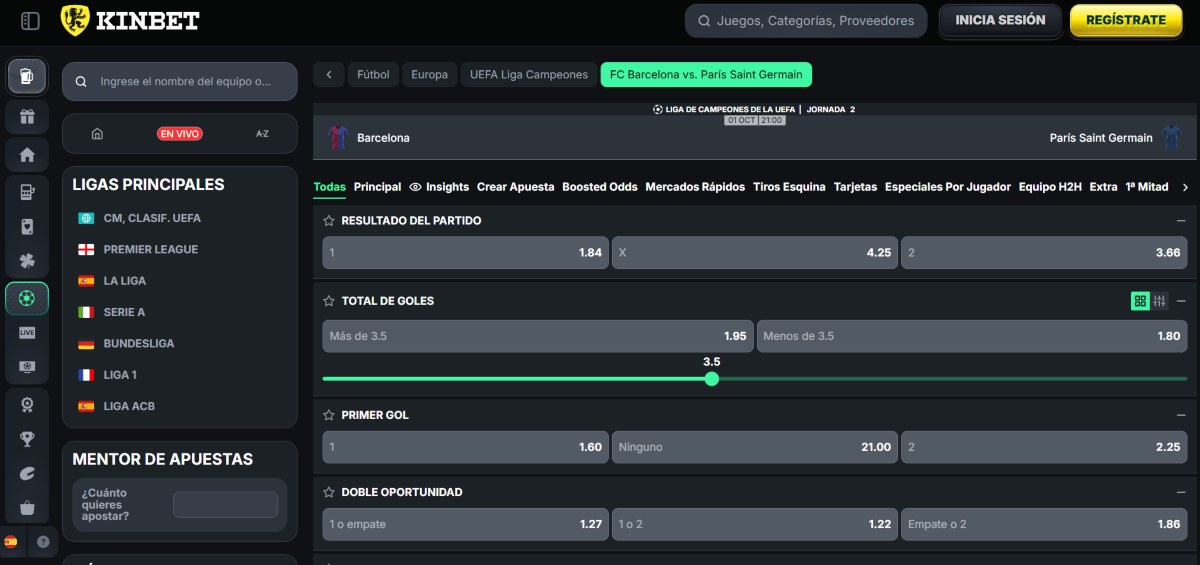
Task: Switch to the Boosted Odds tab
Action: tap(599, 187)
